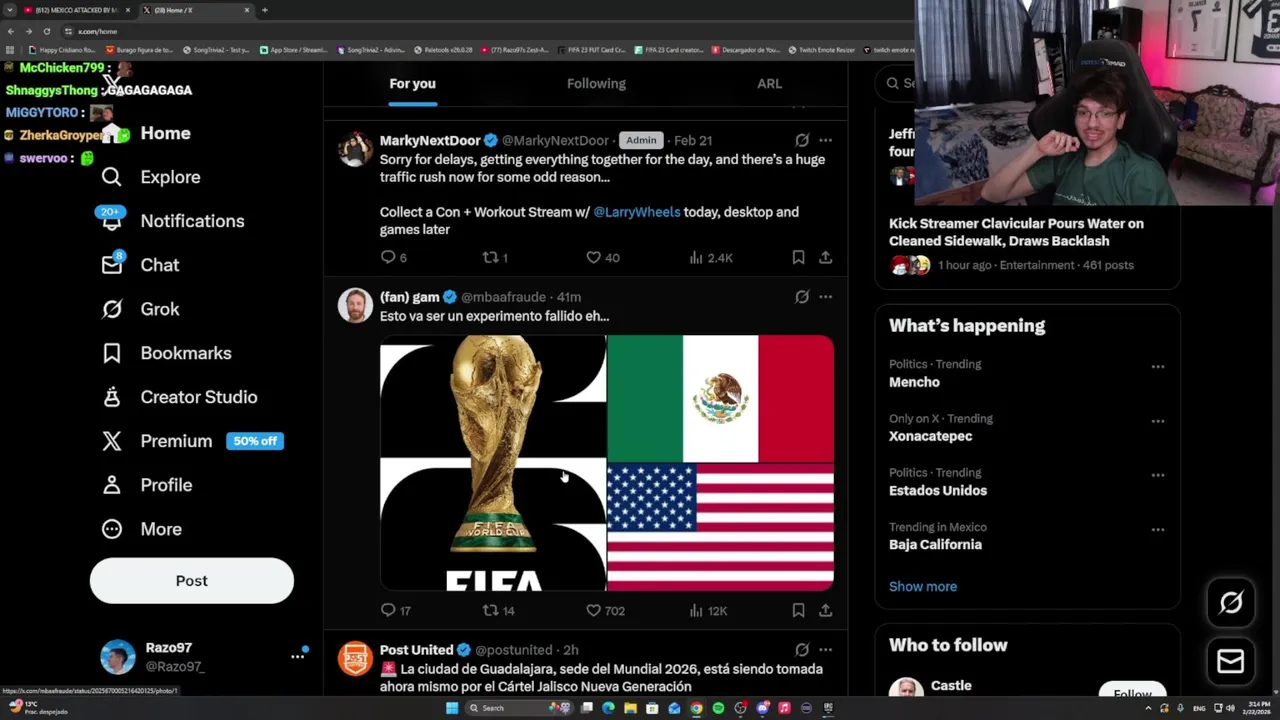Open the More menu in sidebar
Image resolution: width=1280 pixels, height=720 pixels.
[x=141, y=529]
